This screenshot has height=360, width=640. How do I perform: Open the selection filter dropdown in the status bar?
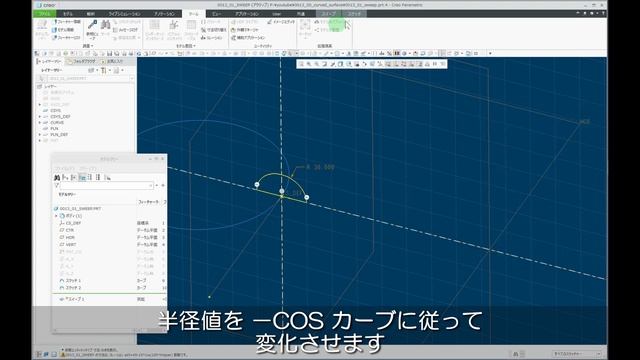pyautogui.click(x=577, y=354)
